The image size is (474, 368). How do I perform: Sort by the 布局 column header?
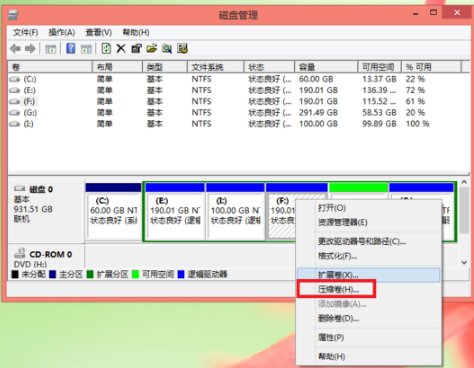point(117,67)
